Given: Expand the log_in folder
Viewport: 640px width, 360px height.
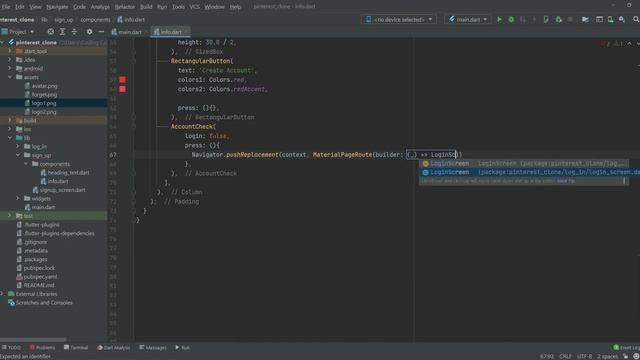Looking at the screenshot, I should 18,146.
